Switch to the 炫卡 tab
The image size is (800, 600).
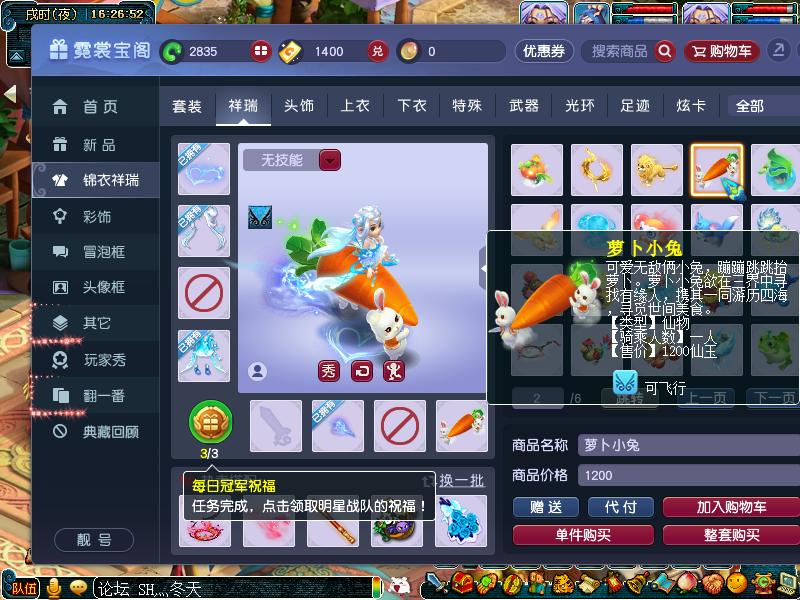click(691, 106)
